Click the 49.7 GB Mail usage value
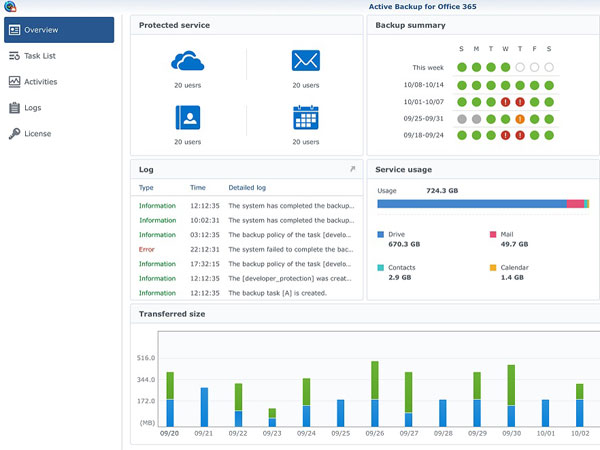Screen dimensions: 600x450 pyautogui.click(x=514, y=244)
